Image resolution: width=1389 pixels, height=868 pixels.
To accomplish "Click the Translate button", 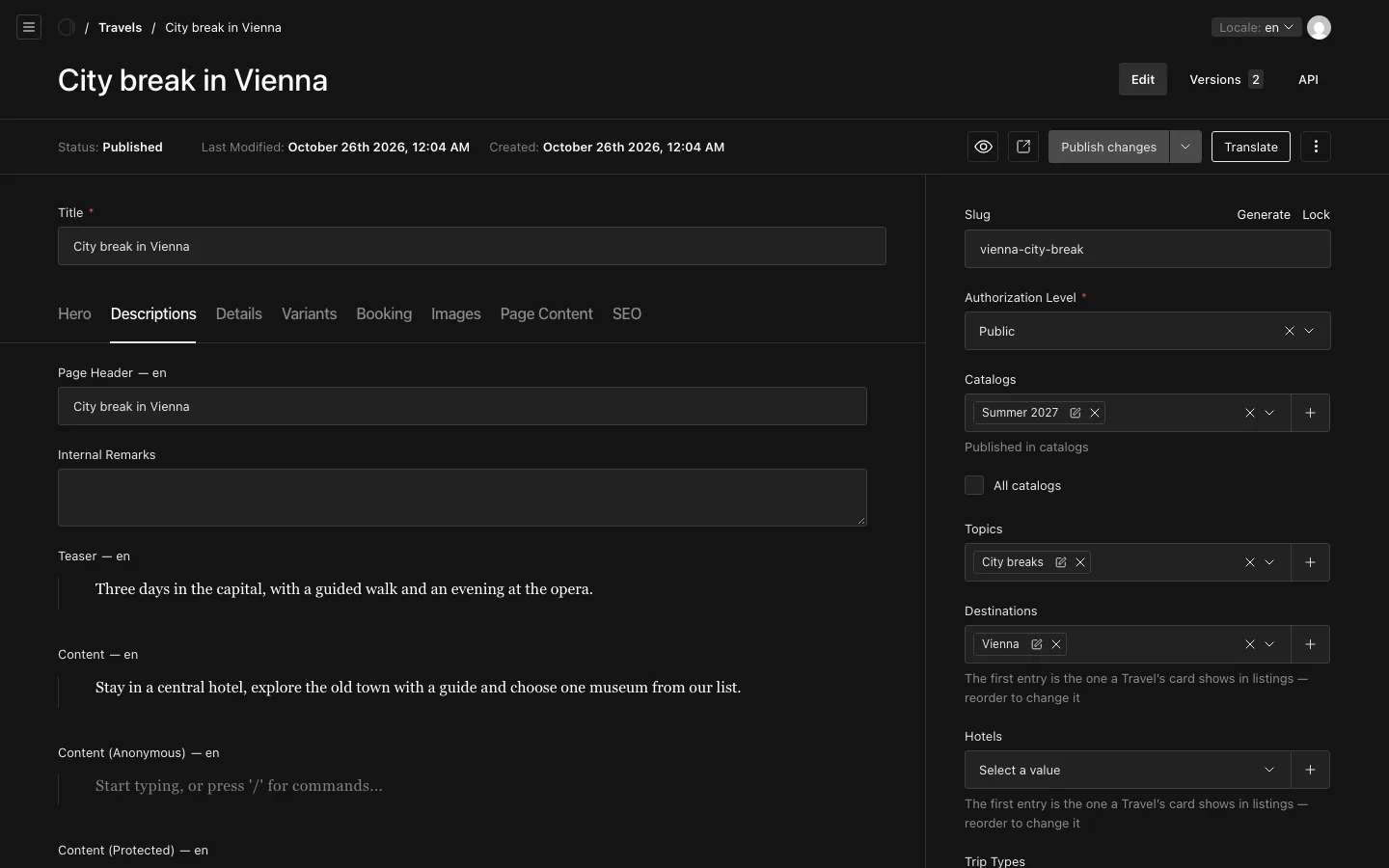I will (1251, 147).
